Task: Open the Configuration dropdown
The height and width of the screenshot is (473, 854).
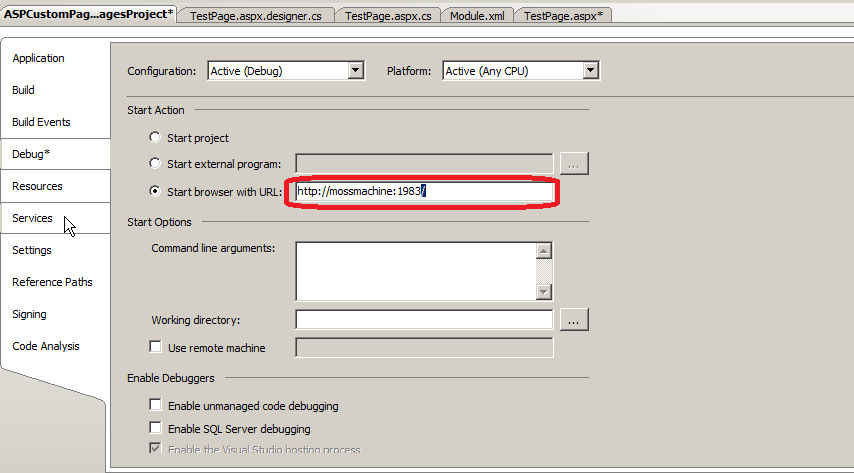Action: click(355, 71)
